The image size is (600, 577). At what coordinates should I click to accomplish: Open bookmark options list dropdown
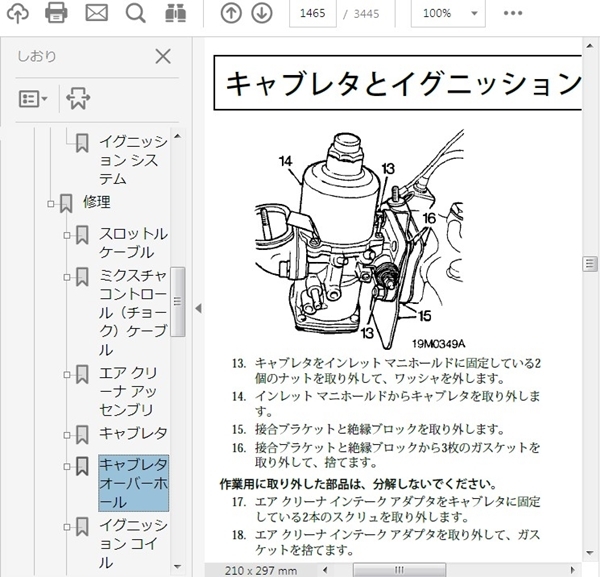coord(33,99)
